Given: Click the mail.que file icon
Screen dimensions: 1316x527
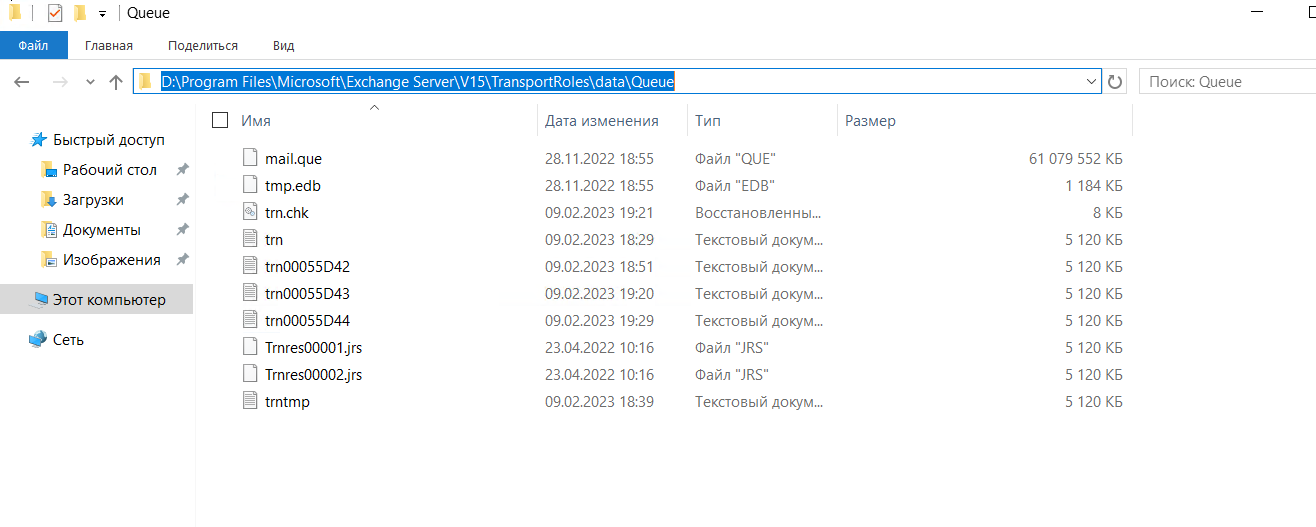Looking at the screenshot, I should 250,158.
